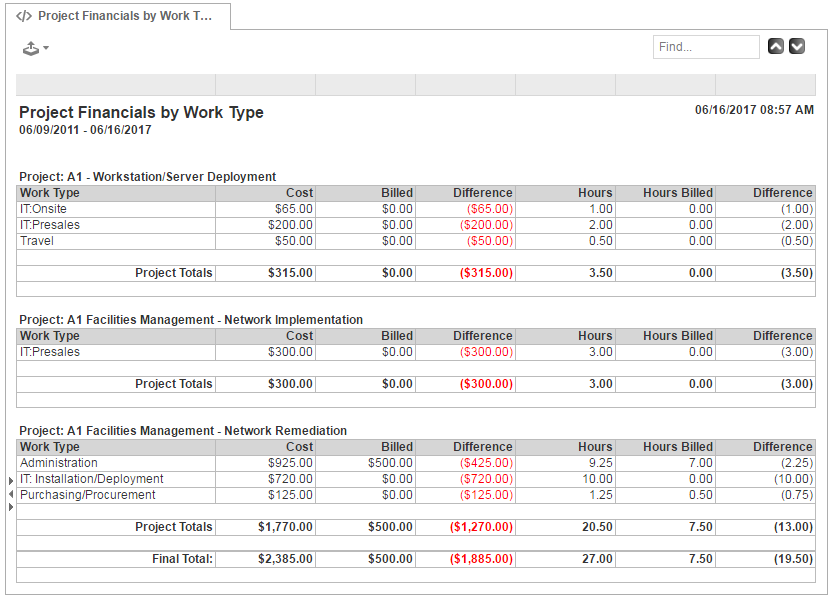Screen dimensions: 832x600
Task: Select the Work Type header cell
Action: click(48, 193)
